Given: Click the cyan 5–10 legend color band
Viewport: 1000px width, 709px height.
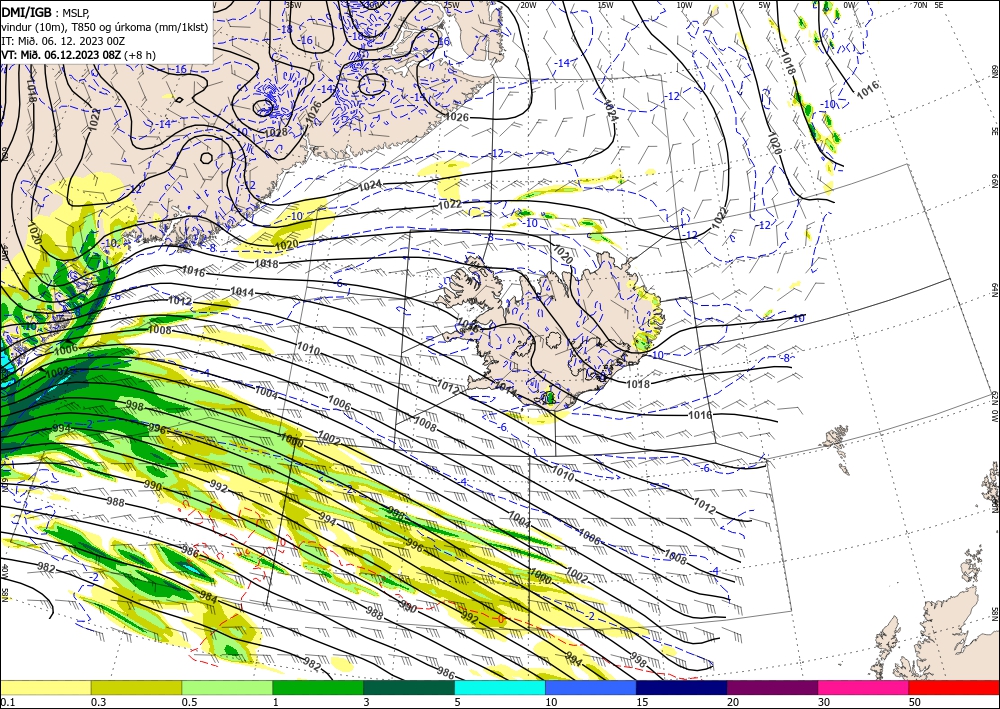Looking at the screenshot, I should coord(500,687).
